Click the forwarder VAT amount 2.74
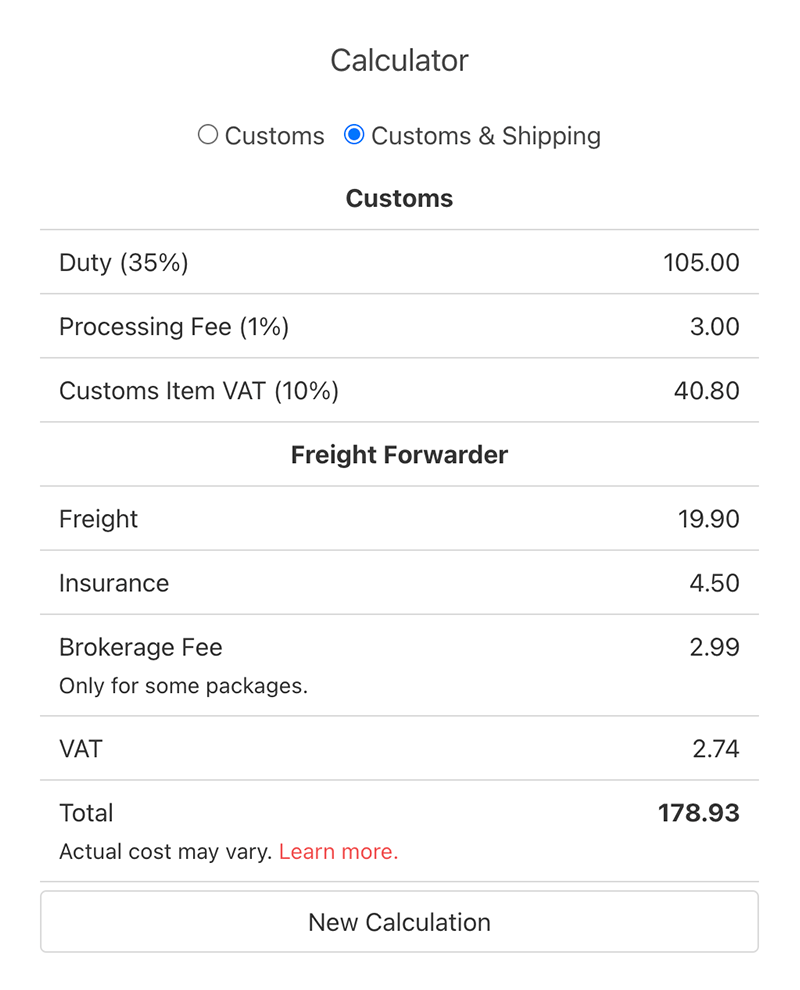The width and height of the screenshot is (800, 990). 715,749
